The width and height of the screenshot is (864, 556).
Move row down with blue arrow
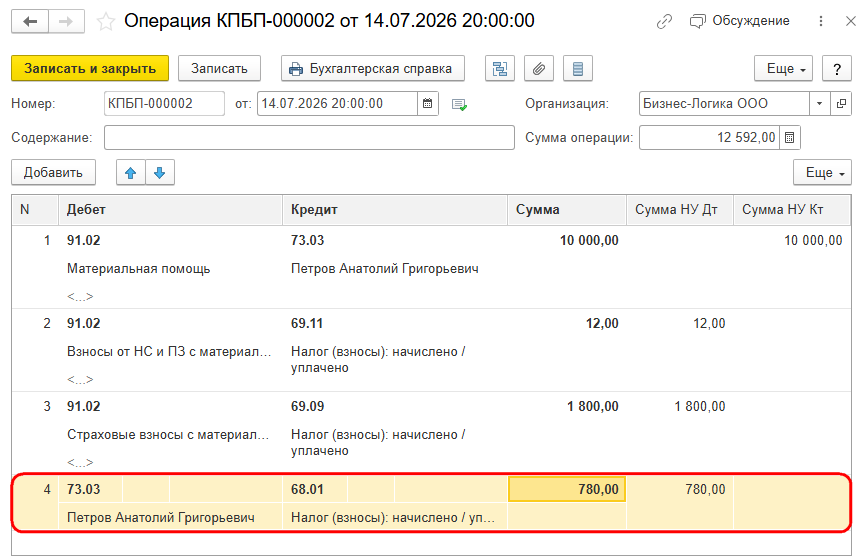click(160, 172)
